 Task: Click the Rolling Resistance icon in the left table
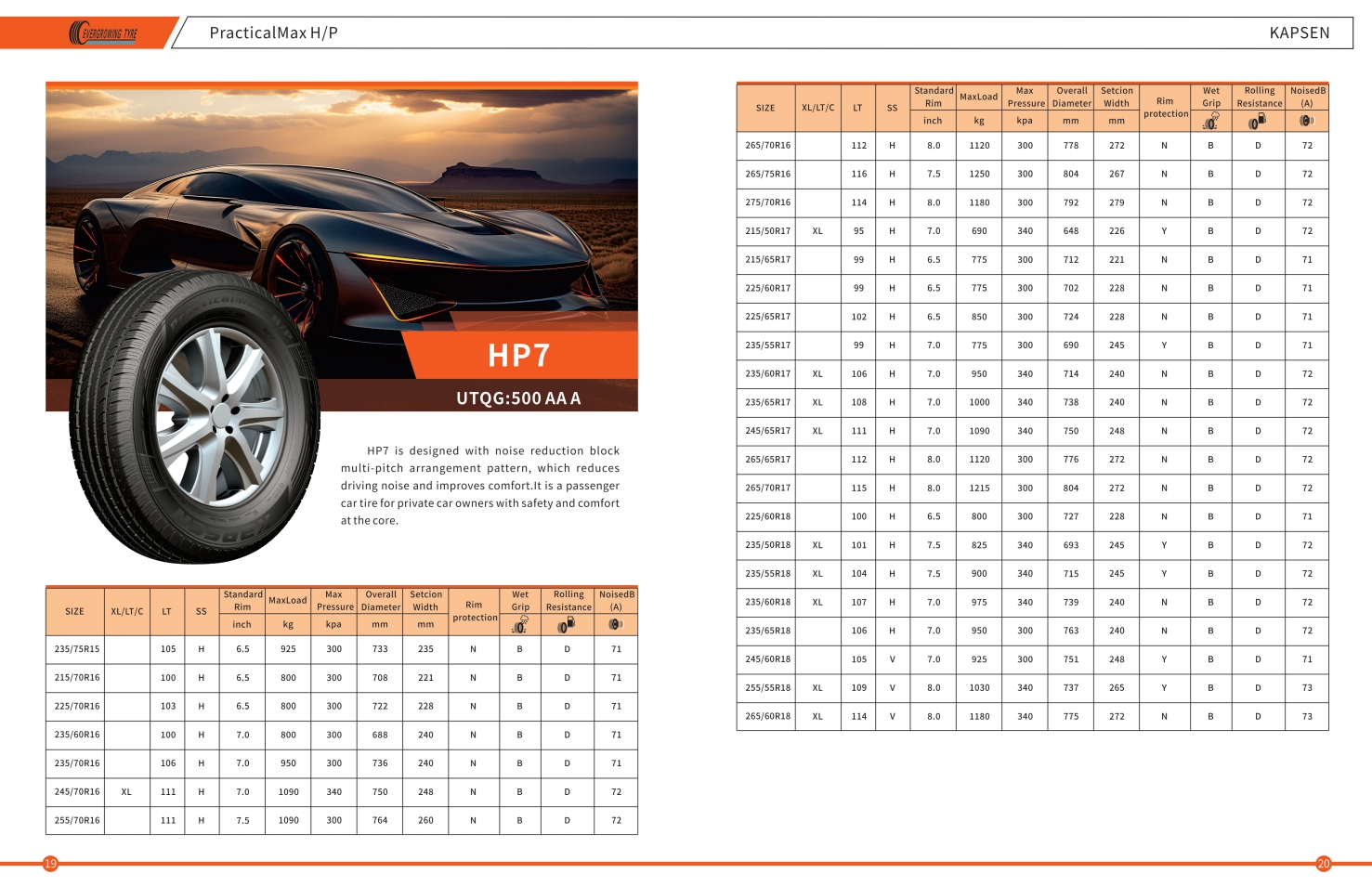point(567,625)
